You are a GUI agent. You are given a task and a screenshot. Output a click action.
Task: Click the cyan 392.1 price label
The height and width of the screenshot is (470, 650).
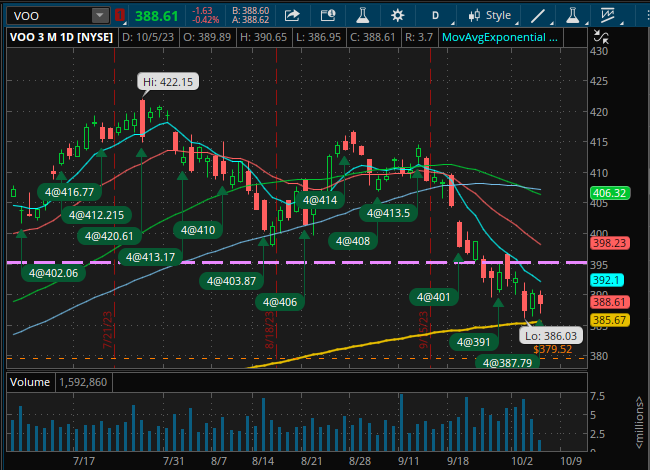point(606,280)
